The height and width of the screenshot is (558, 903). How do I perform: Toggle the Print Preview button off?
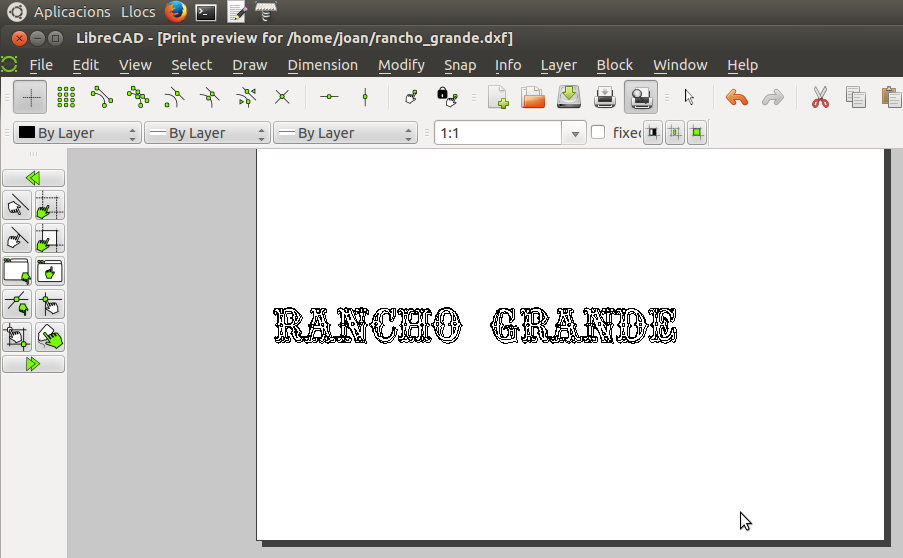640,97
